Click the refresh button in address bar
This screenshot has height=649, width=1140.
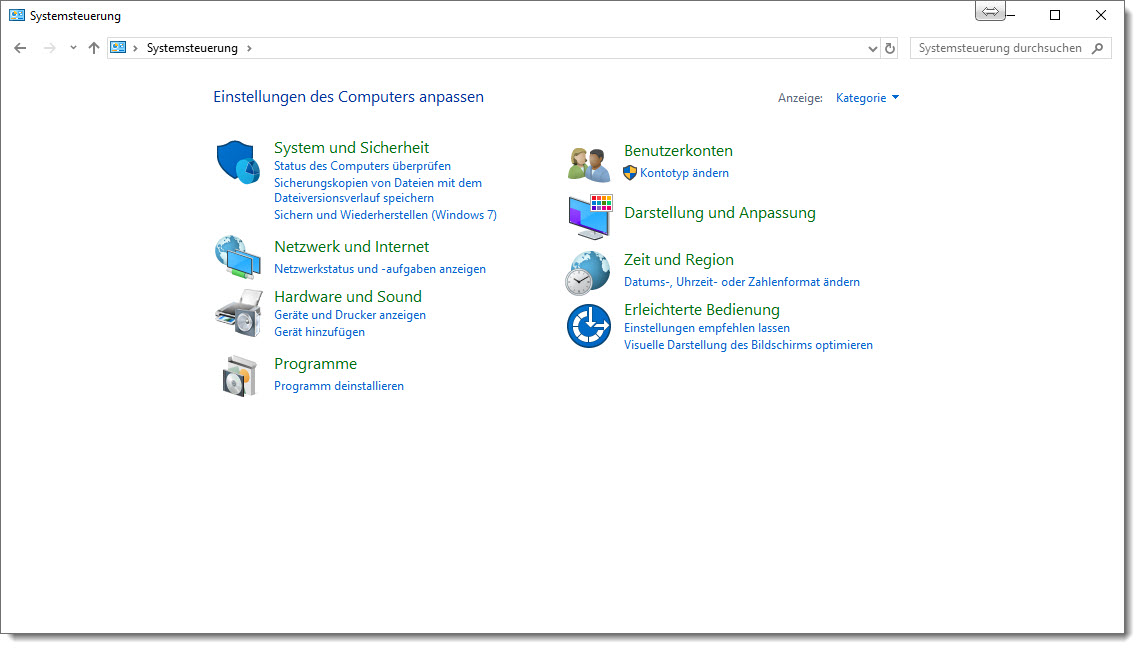pyautogui.click(x=890, y=48)
